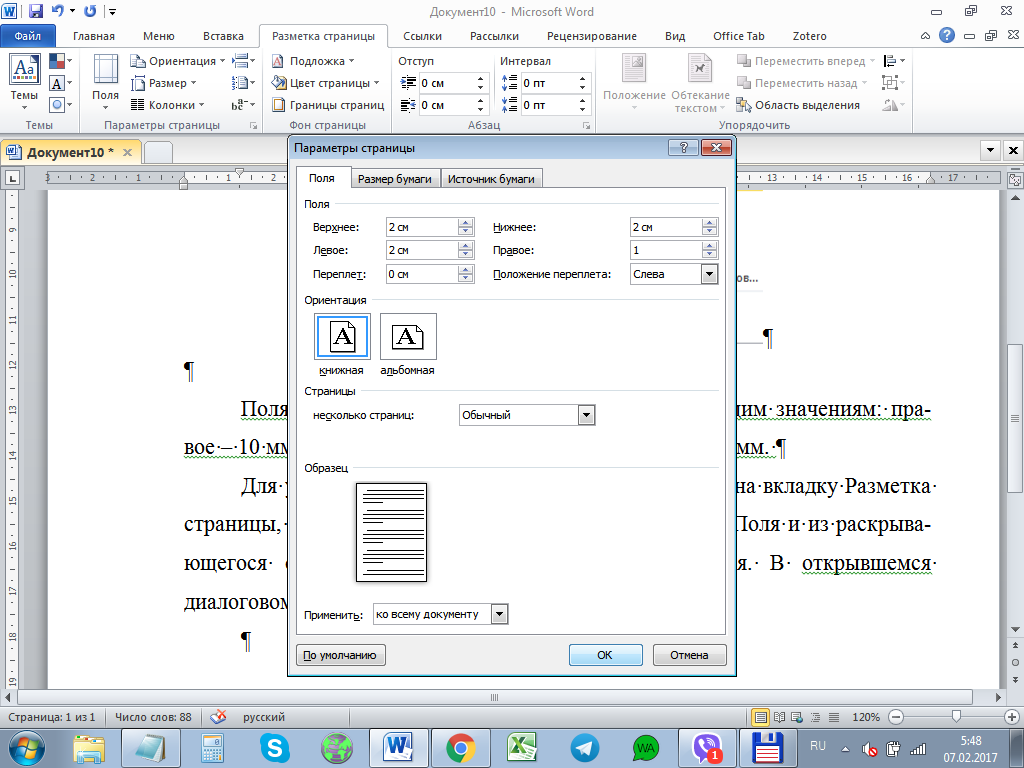Screen dimensions: 1024x768
Task: Launch paragraph dialog from Абзац group corner
Action: point(586,125)
